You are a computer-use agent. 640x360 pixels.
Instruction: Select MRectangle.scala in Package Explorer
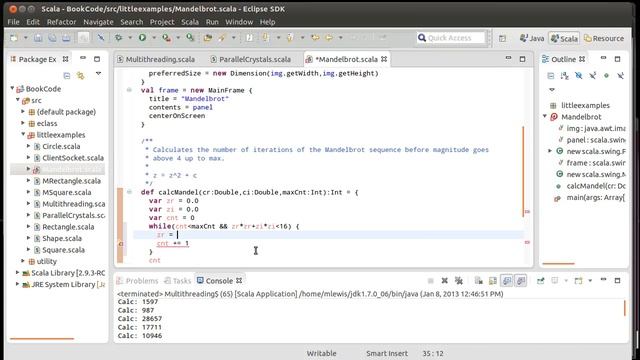[x=71, y=180]
